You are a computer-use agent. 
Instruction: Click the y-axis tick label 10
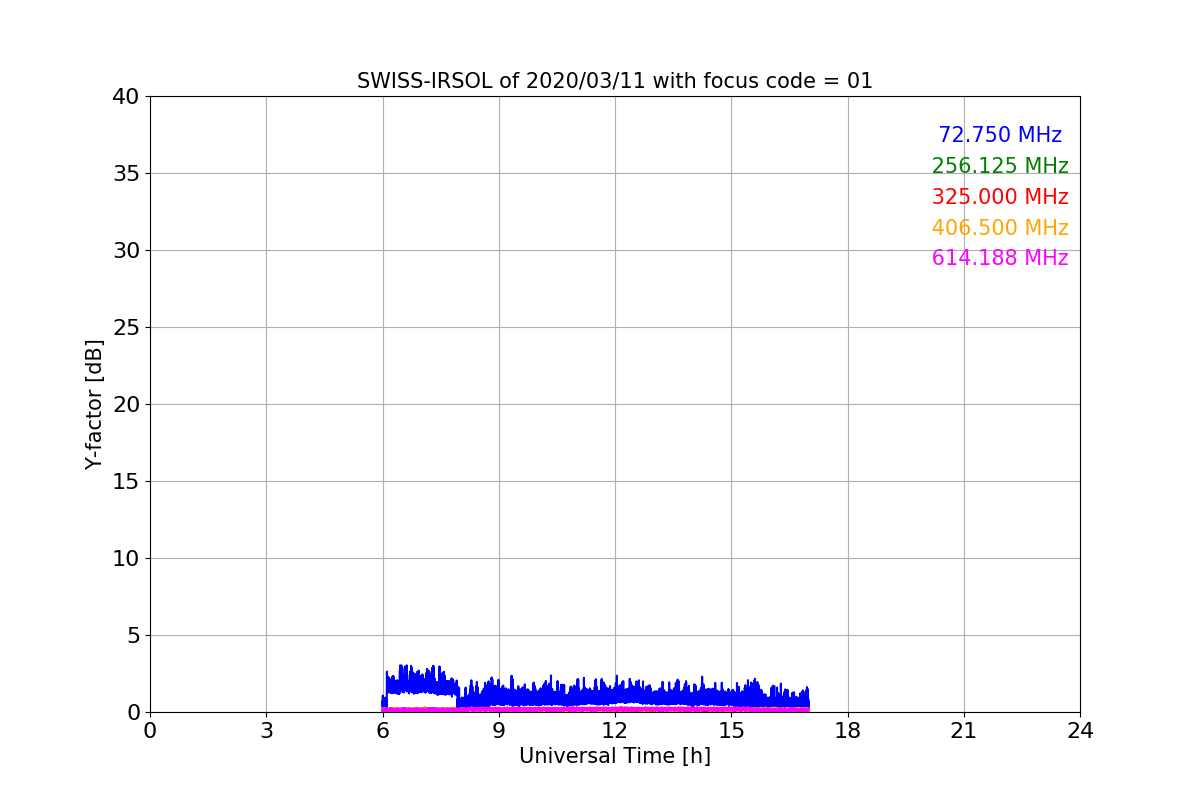126,559
